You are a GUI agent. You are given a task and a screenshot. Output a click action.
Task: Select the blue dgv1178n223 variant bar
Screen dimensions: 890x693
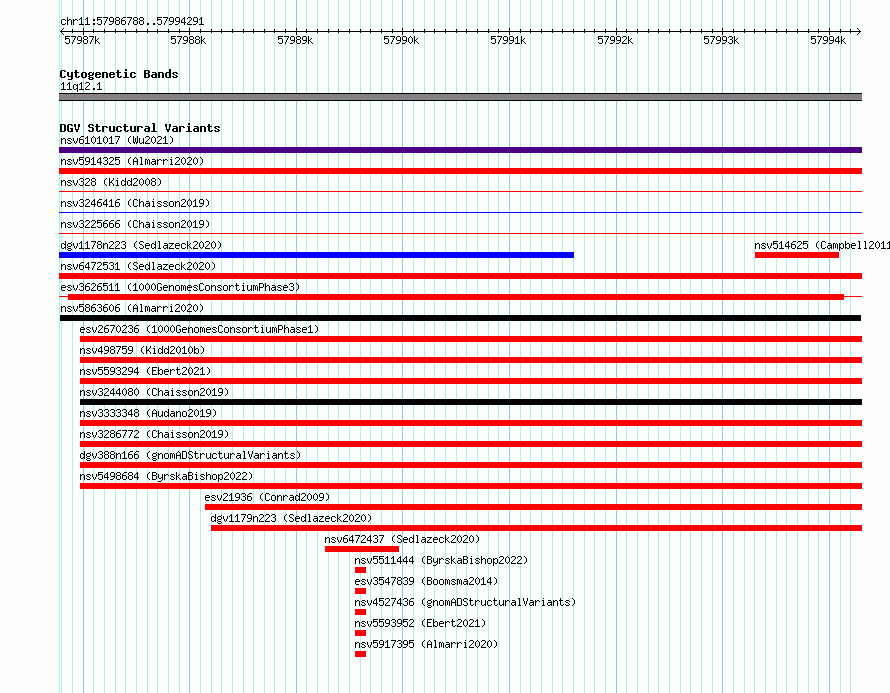coord(316,255)
